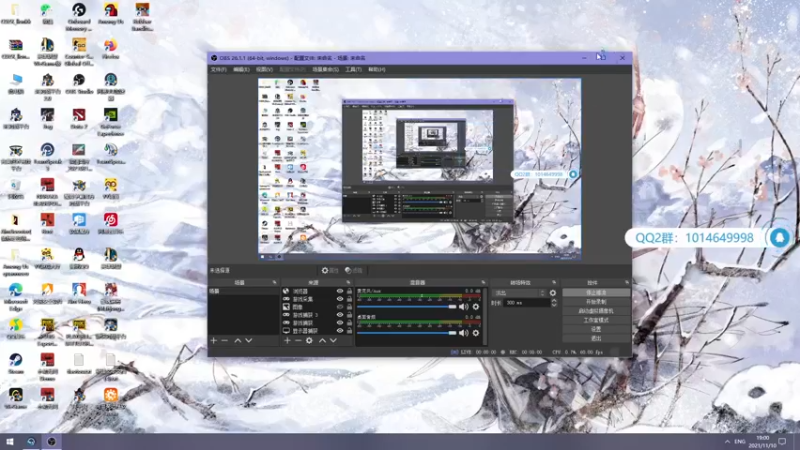Screen dimensions: 800x450
Task: Undock the 转场特效 panel via its float icon
Action: point(554,282)
